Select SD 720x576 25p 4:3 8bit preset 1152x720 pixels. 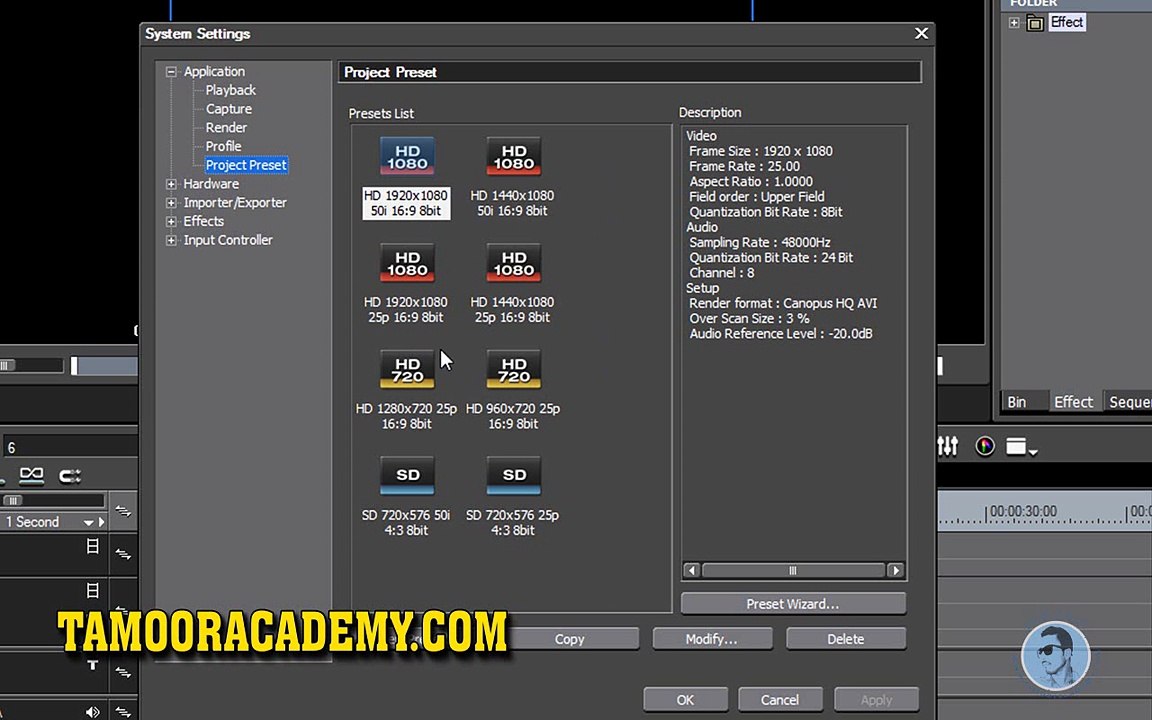[x=513, y=497]
